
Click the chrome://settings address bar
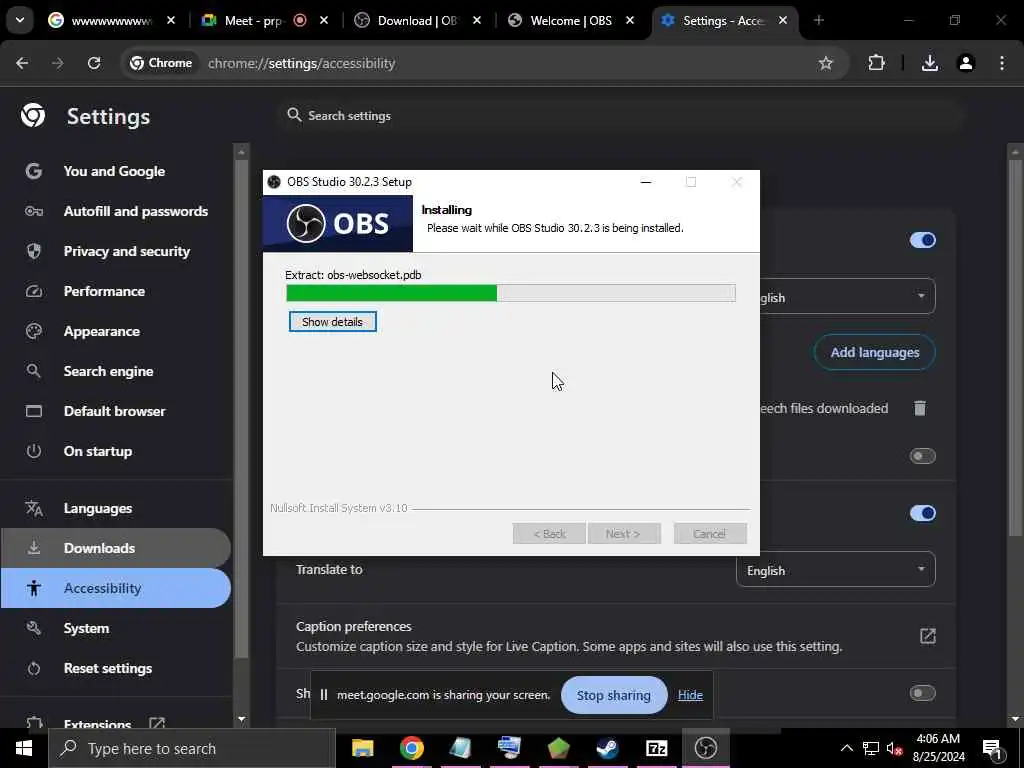pyautogui.click(x=483, y=63)
